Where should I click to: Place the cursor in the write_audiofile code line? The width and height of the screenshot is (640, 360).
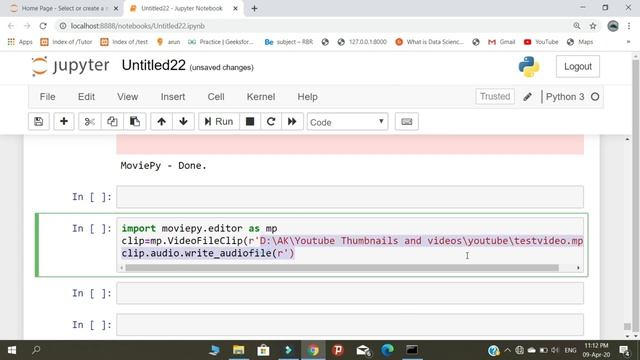pyautogui.click(x=208, y=253)
